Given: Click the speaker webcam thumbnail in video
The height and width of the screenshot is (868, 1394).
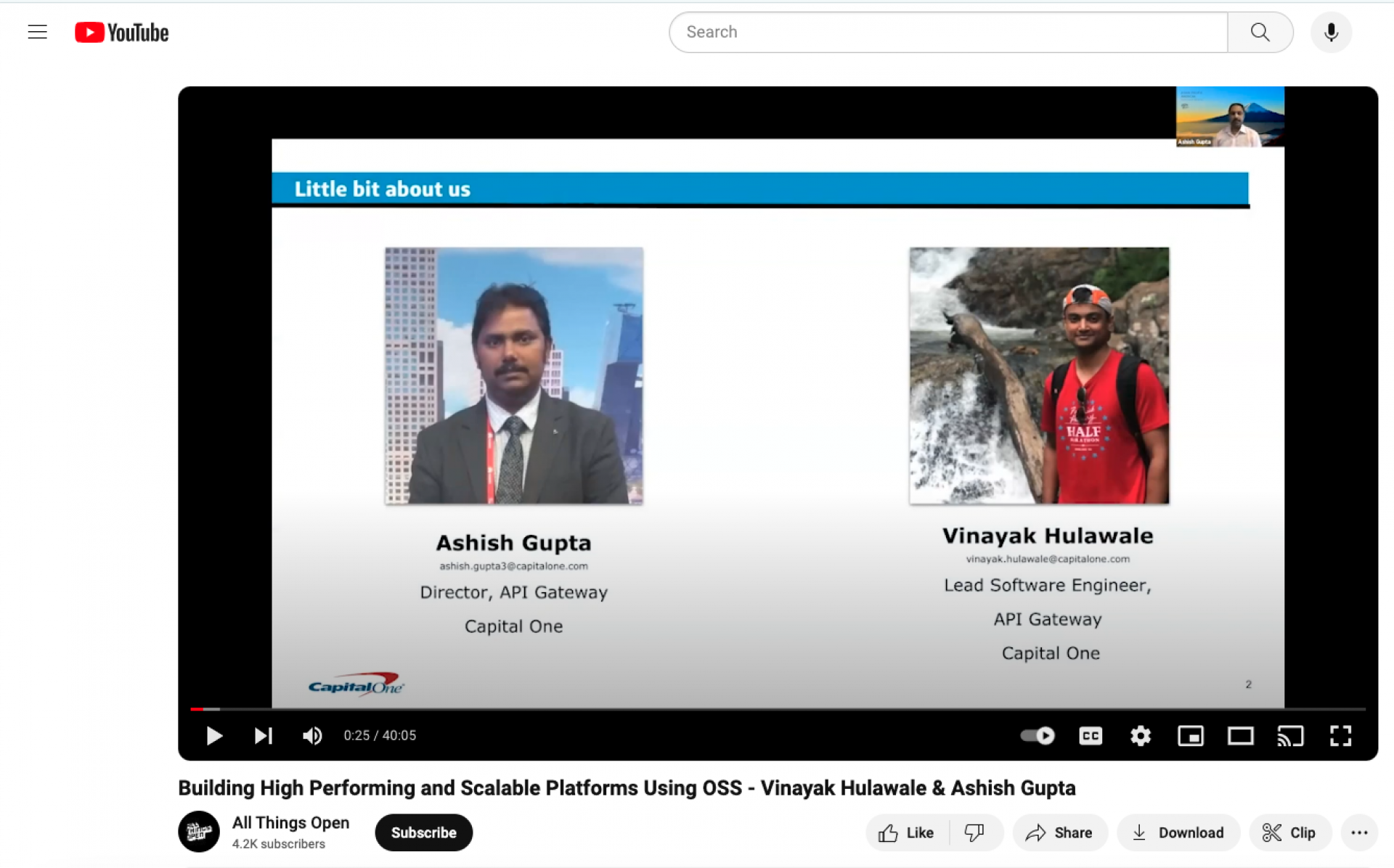Looking at the screenshot, I should tap(1230, 117).
